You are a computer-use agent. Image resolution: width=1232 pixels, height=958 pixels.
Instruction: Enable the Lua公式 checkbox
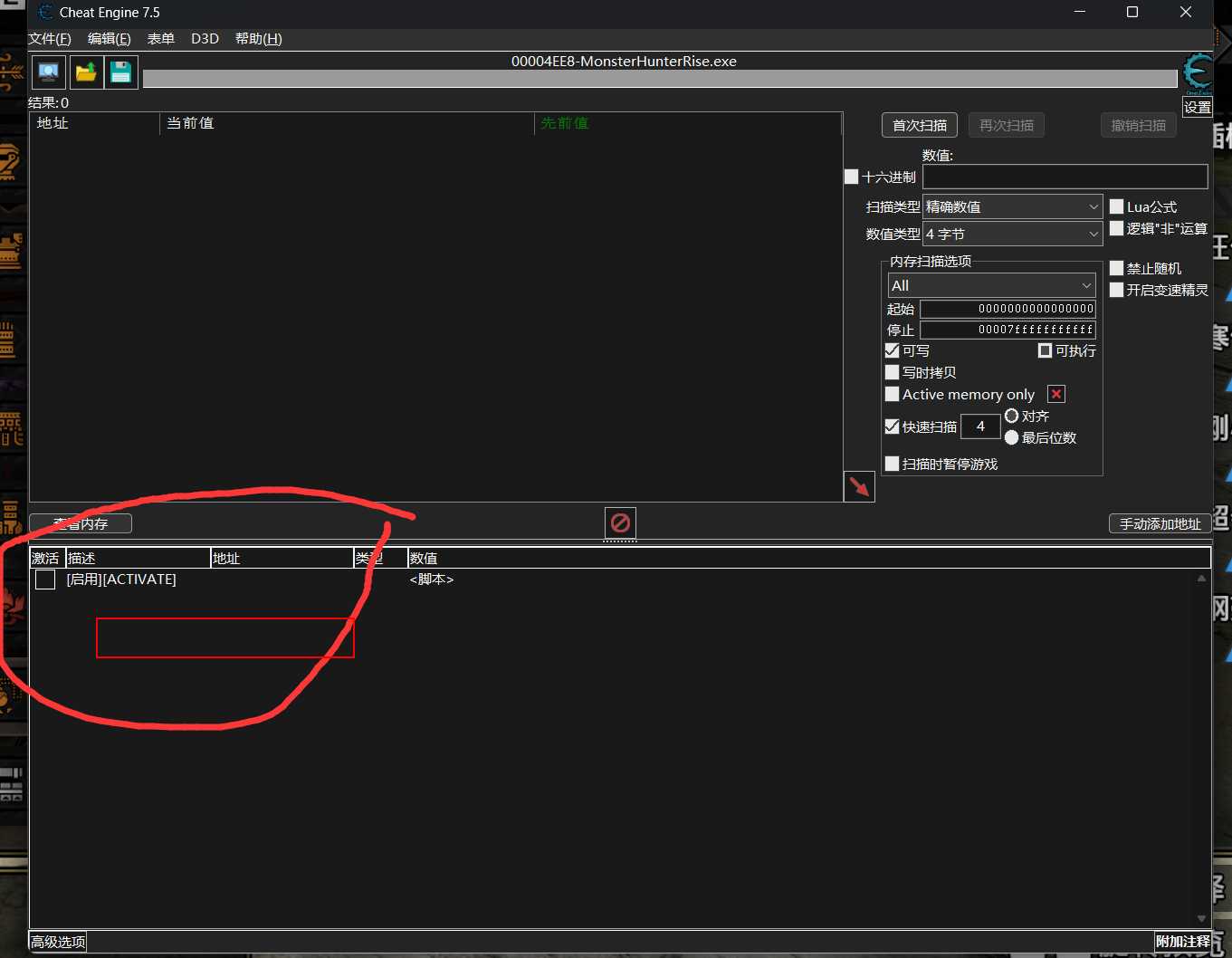1116,206
